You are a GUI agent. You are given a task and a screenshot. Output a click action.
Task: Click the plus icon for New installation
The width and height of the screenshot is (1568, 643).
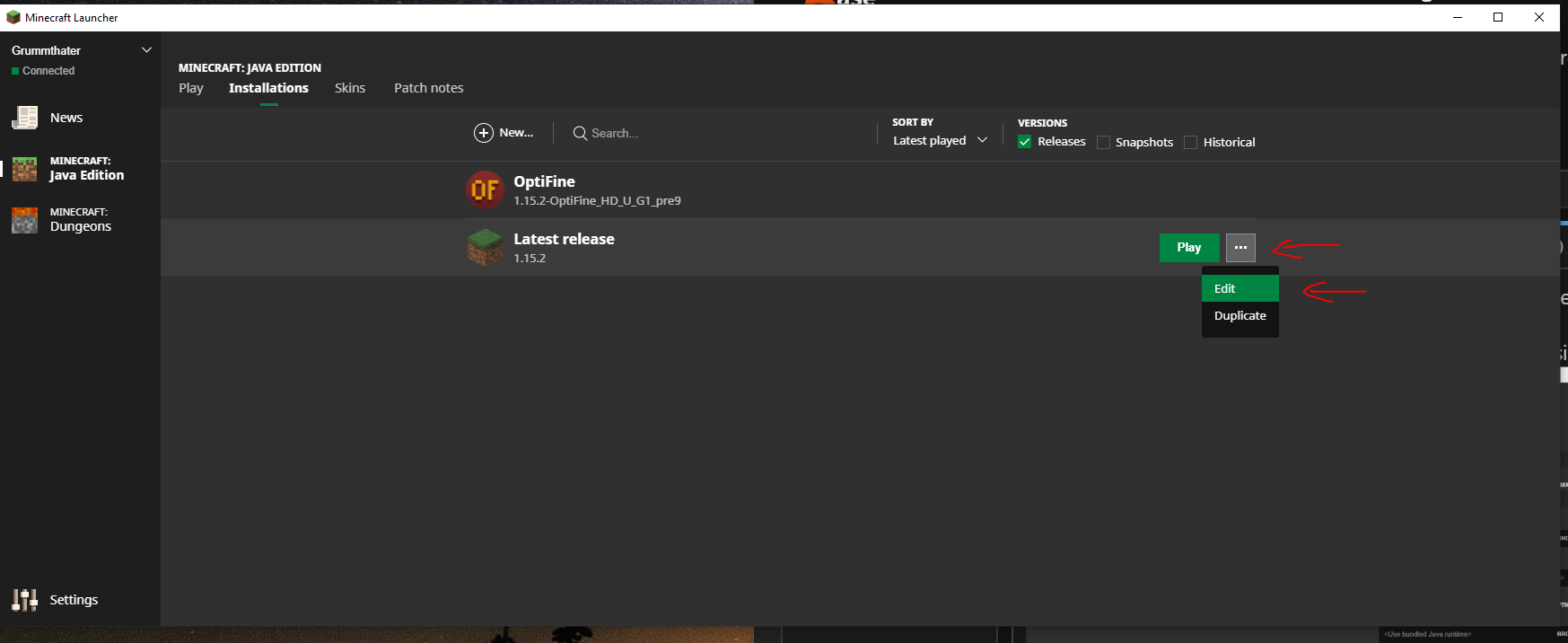(x=484, y=133)
